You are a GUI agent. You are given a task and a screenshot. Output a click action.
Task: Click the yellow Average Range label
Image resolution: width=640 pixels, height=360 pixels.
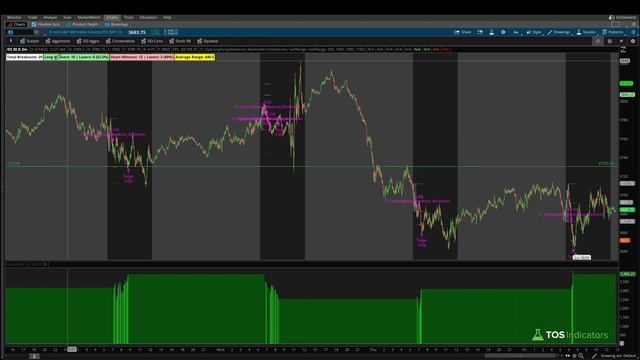[195, 57]
